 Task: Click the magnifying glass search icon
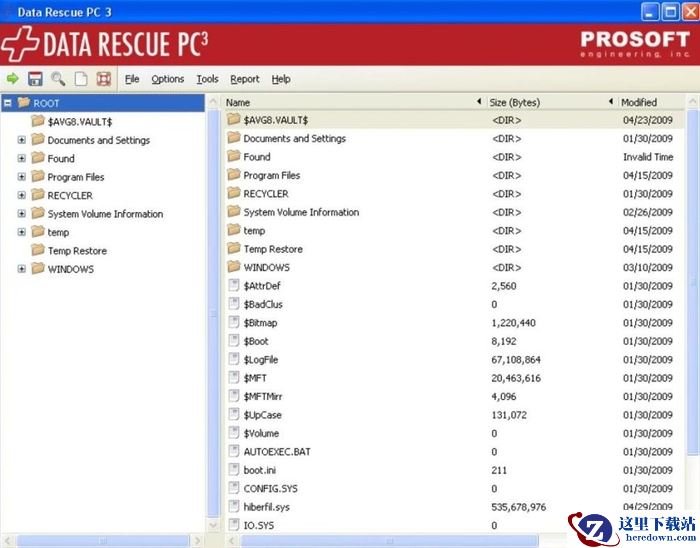point(58,79)
